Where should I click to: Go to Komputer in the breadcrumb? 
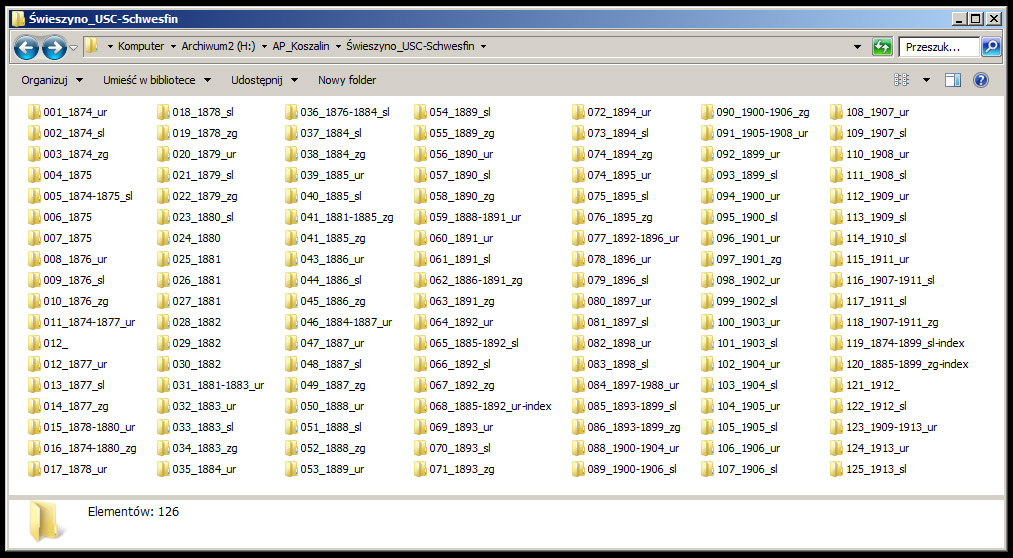pyautogui.click(x=140, y=47)
